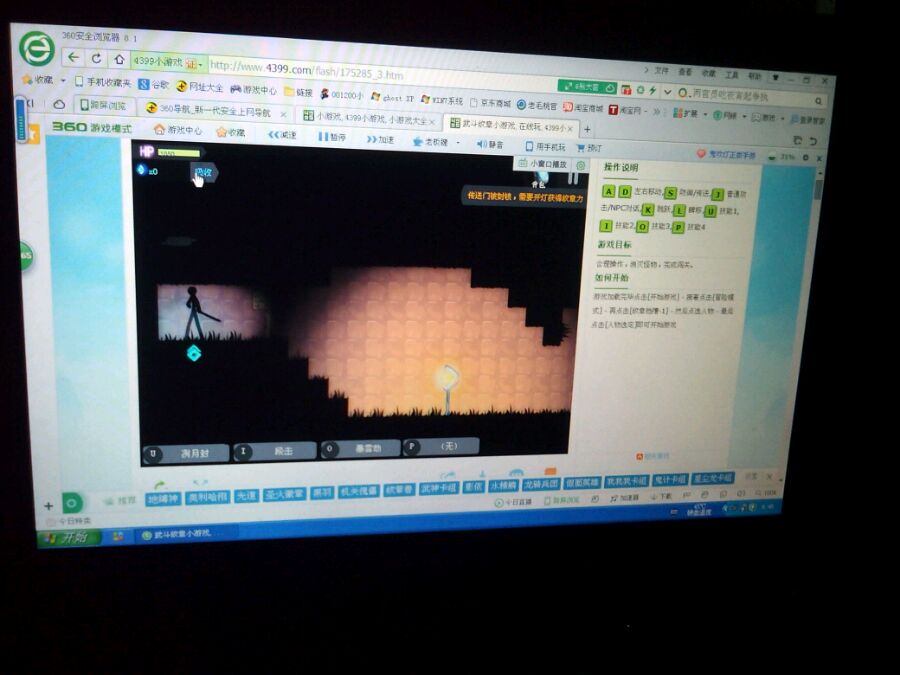The width and height of the screenshot is (900, 675).
Task: Switch to 360导航 tab
Action: click(217, 110)
